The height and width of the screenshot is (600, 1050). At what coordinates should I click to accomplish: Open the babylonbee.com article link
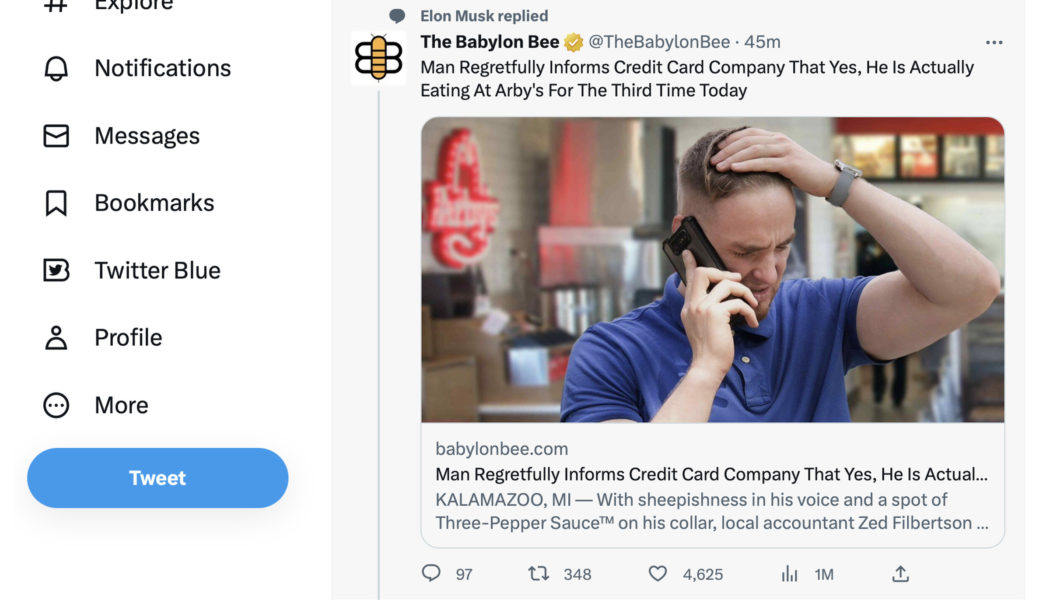[x=500, y=448]
